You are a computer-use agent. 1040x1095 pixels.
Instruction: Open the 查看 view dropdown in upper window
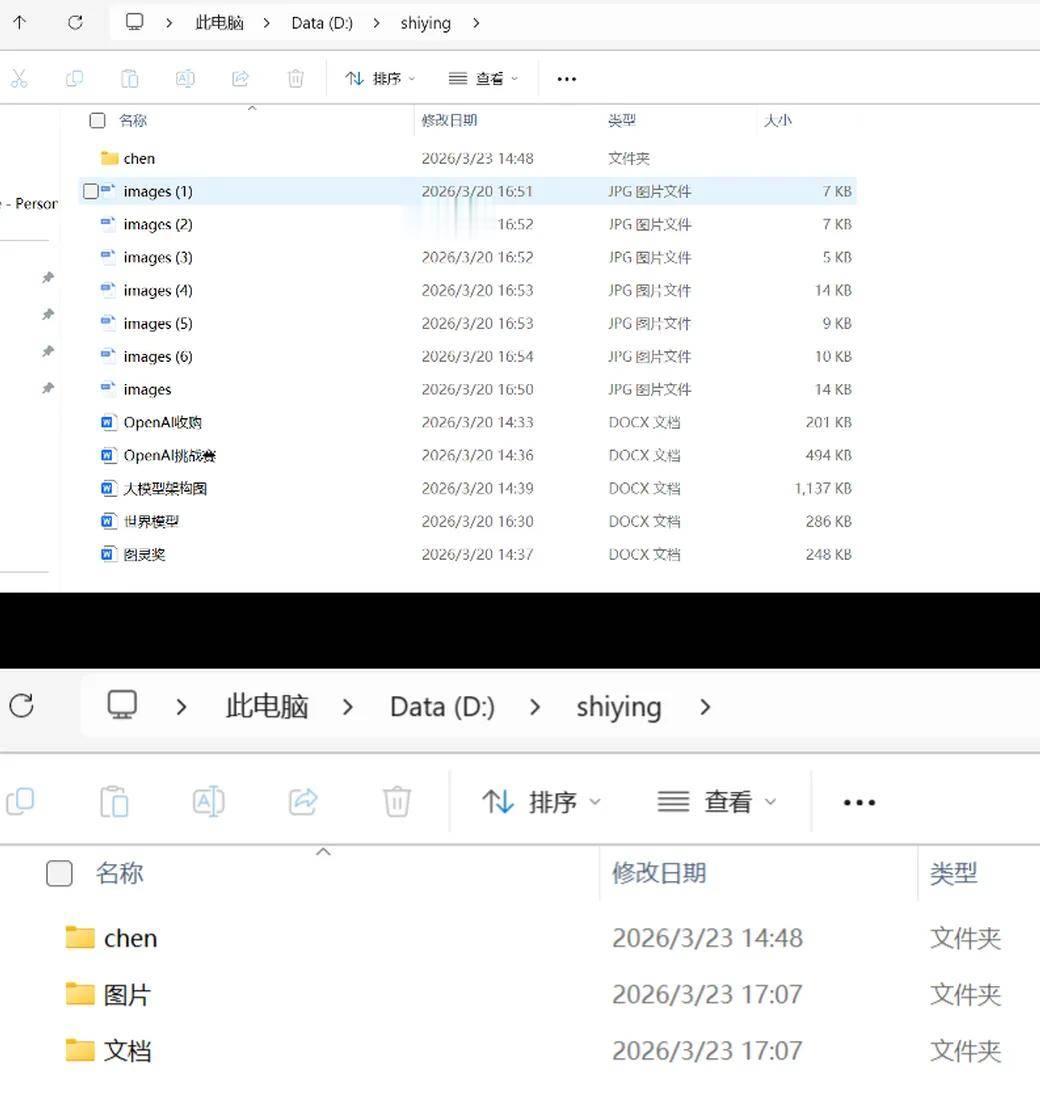pyautogui.click(x=483, y=78)
